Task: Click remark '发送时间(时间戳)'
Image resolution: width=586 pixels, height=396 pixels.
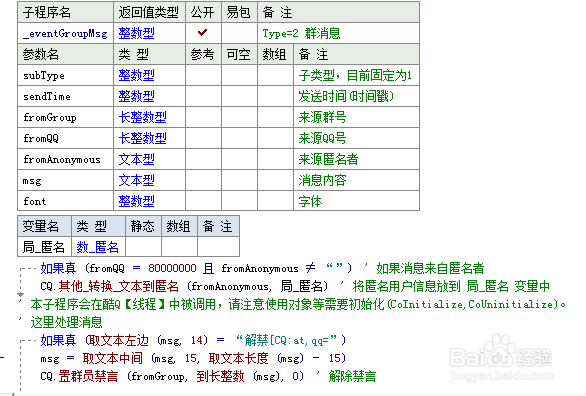Action: click(x=346, y=96)
